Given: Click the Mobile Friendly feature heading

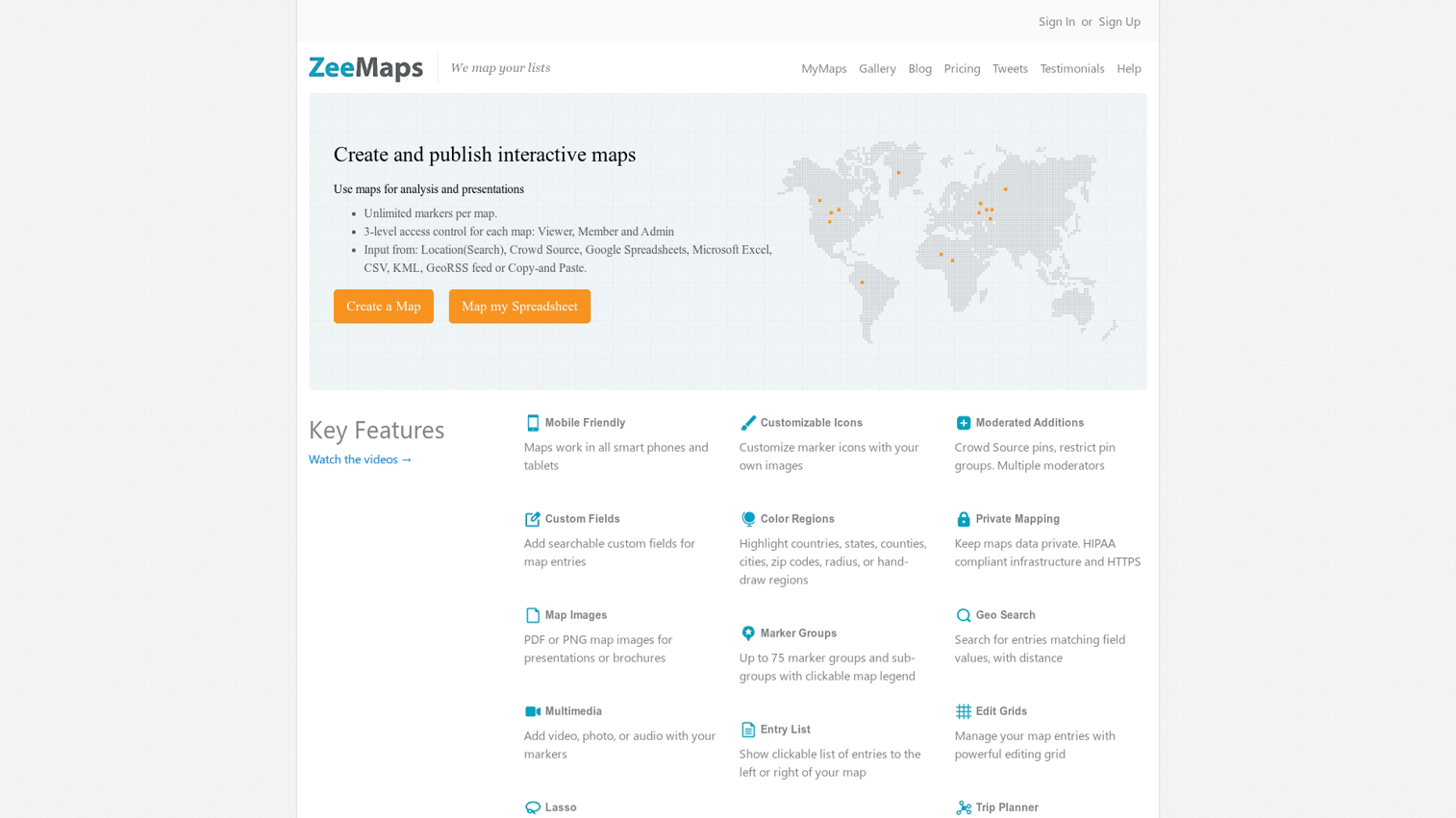Looking at the screenshot, I should (585, 423).
